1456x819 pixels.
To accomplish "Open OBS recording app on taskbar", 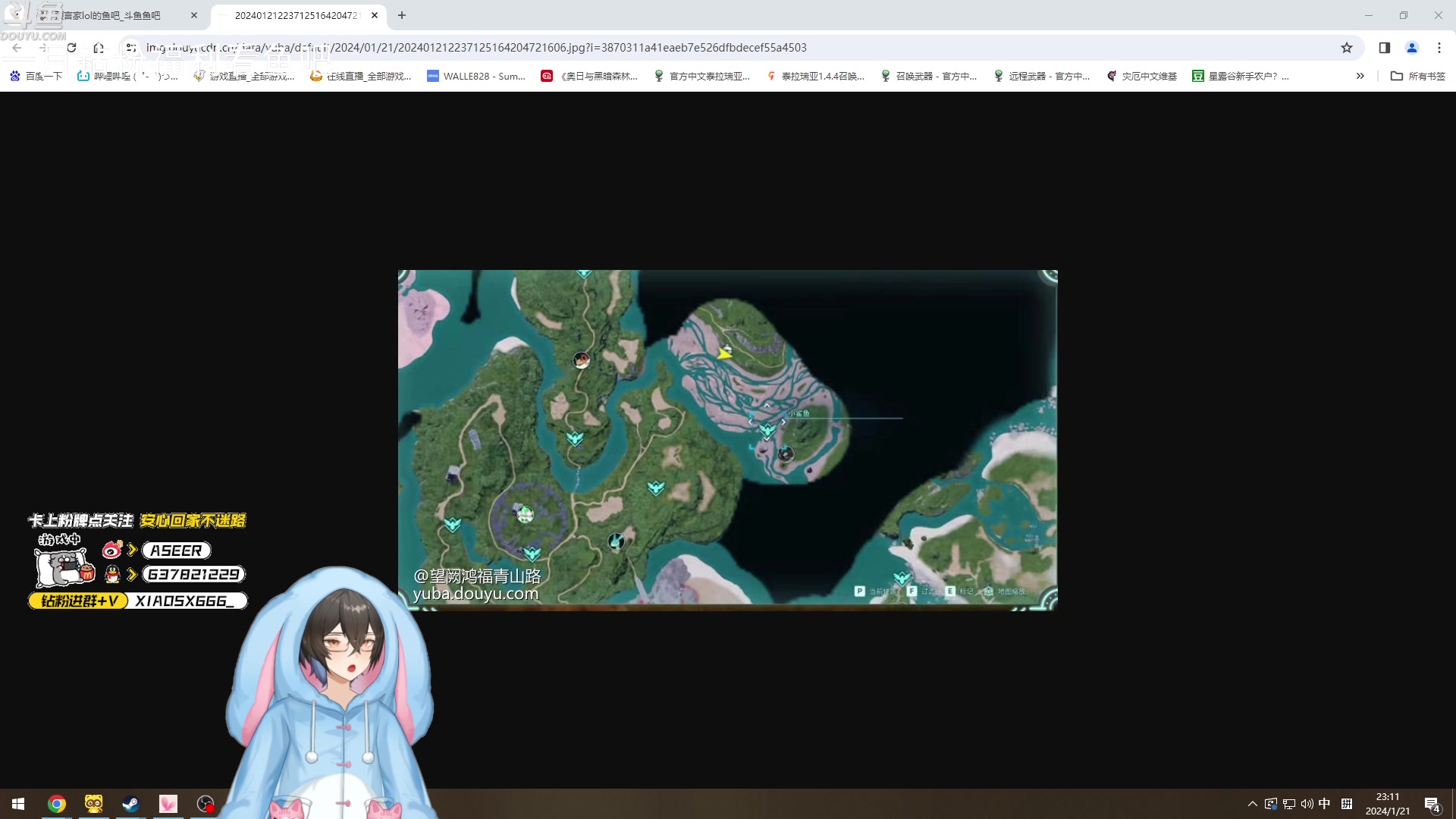I will pyautogui.click(x=206, y=804).
